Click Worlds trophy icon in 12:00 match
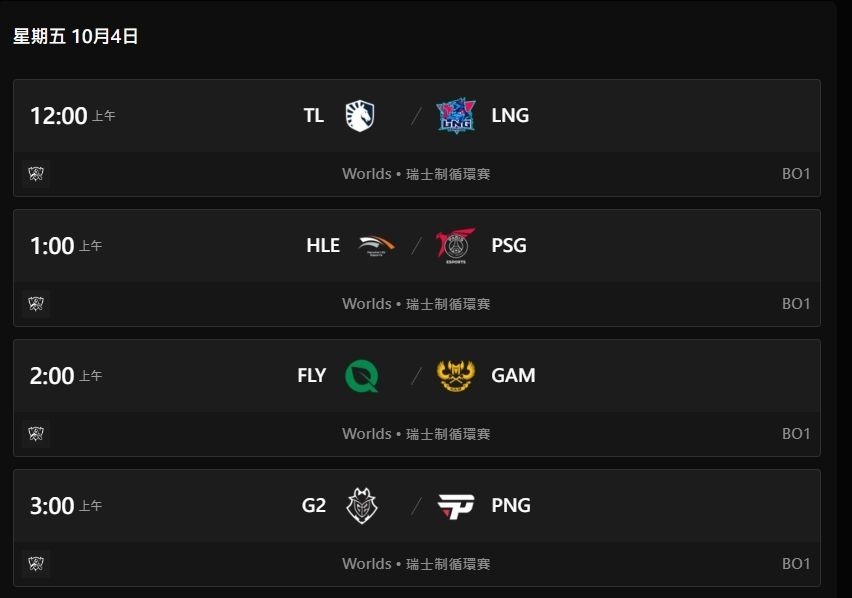The width and height of the screenshot is (852, 598). (36, 174)
